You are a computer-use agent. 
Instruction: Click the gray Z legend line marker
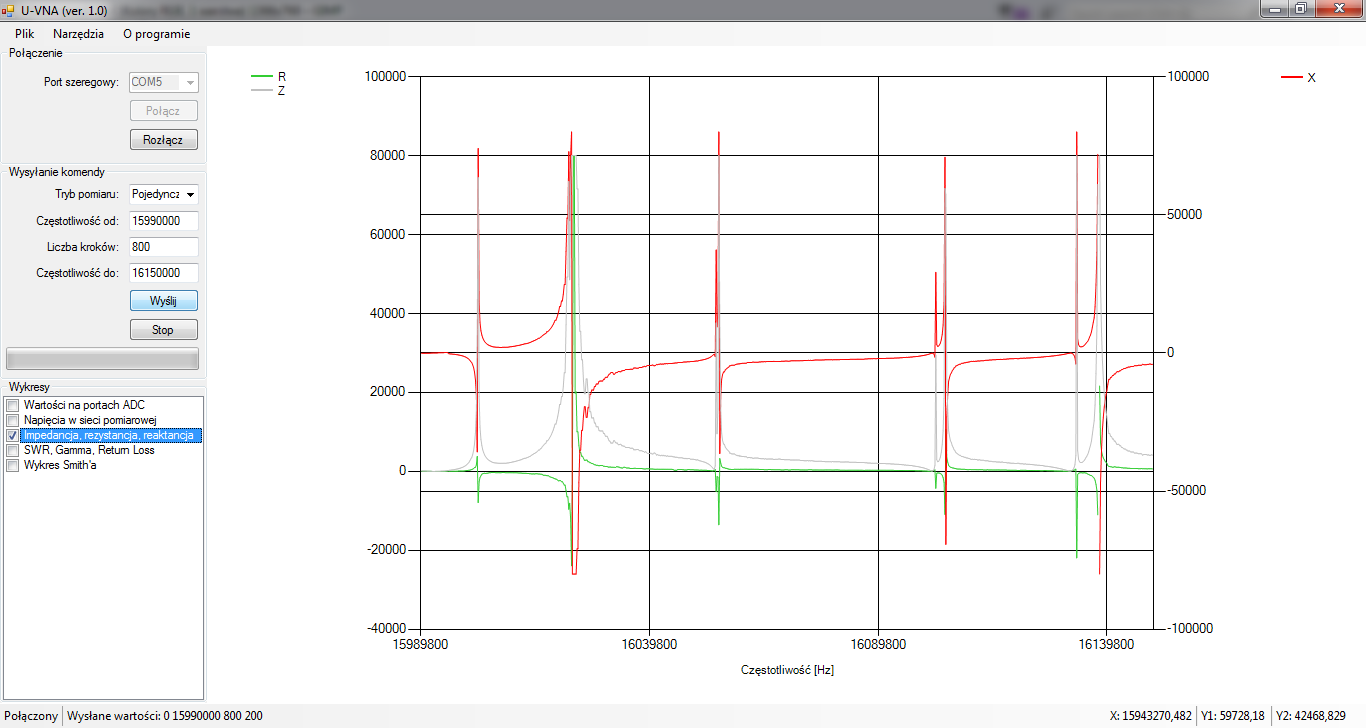(261, 90)
